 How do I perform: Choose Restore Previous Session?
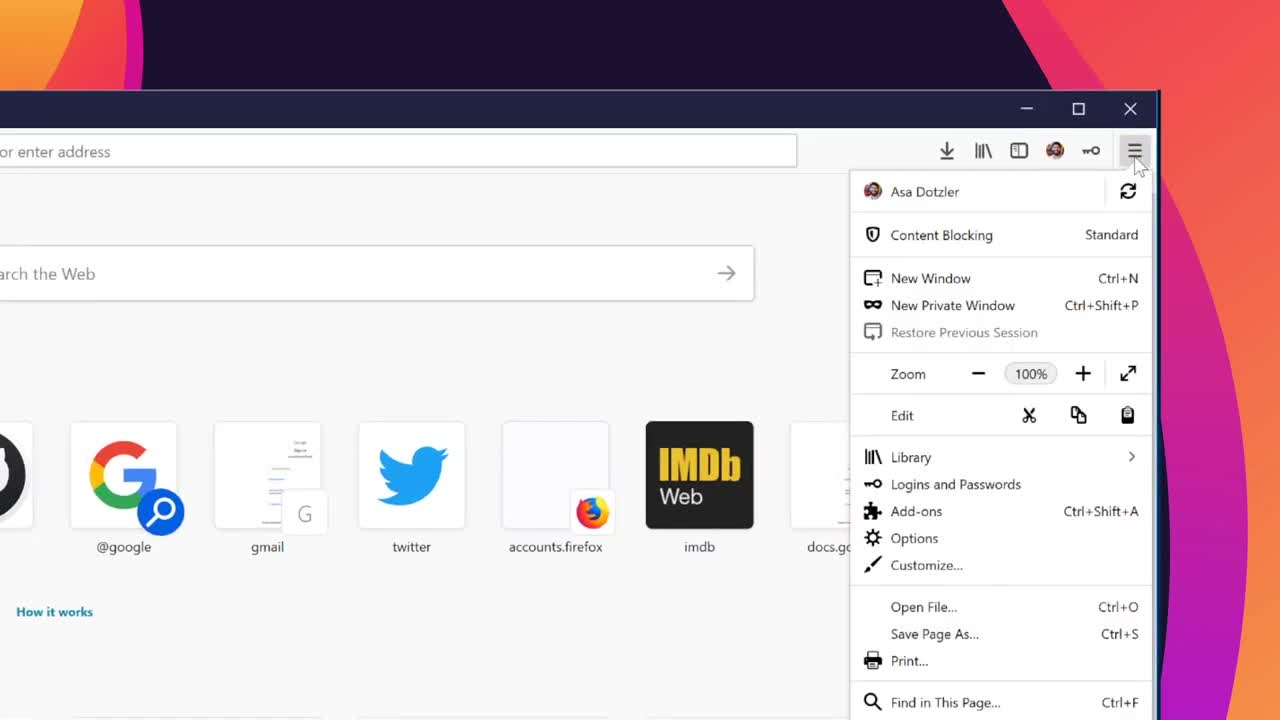click(1000, 332)
